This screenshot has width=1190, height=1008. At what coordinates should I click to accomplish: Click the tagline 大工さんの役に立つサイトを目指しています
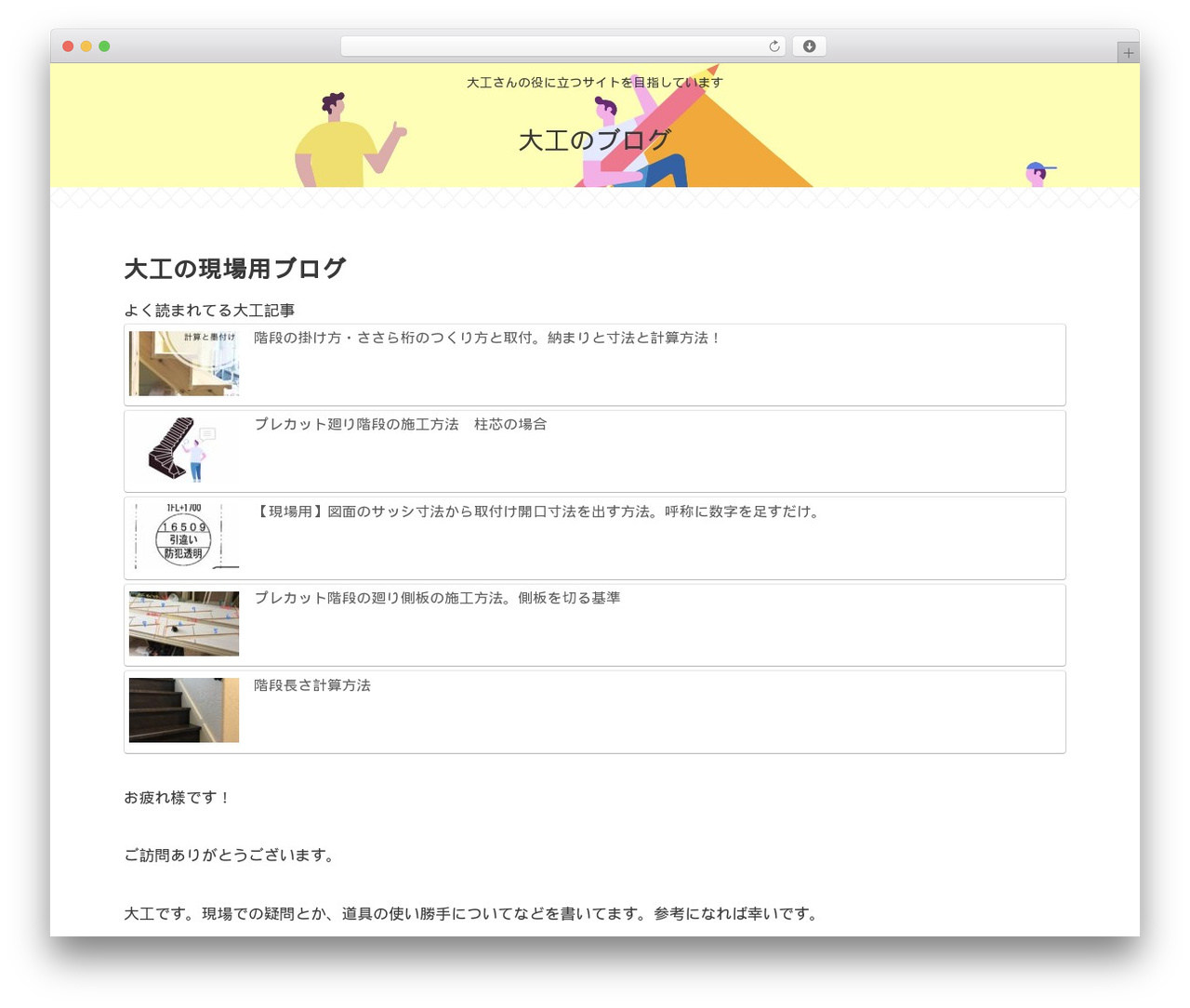click(595, 83)
